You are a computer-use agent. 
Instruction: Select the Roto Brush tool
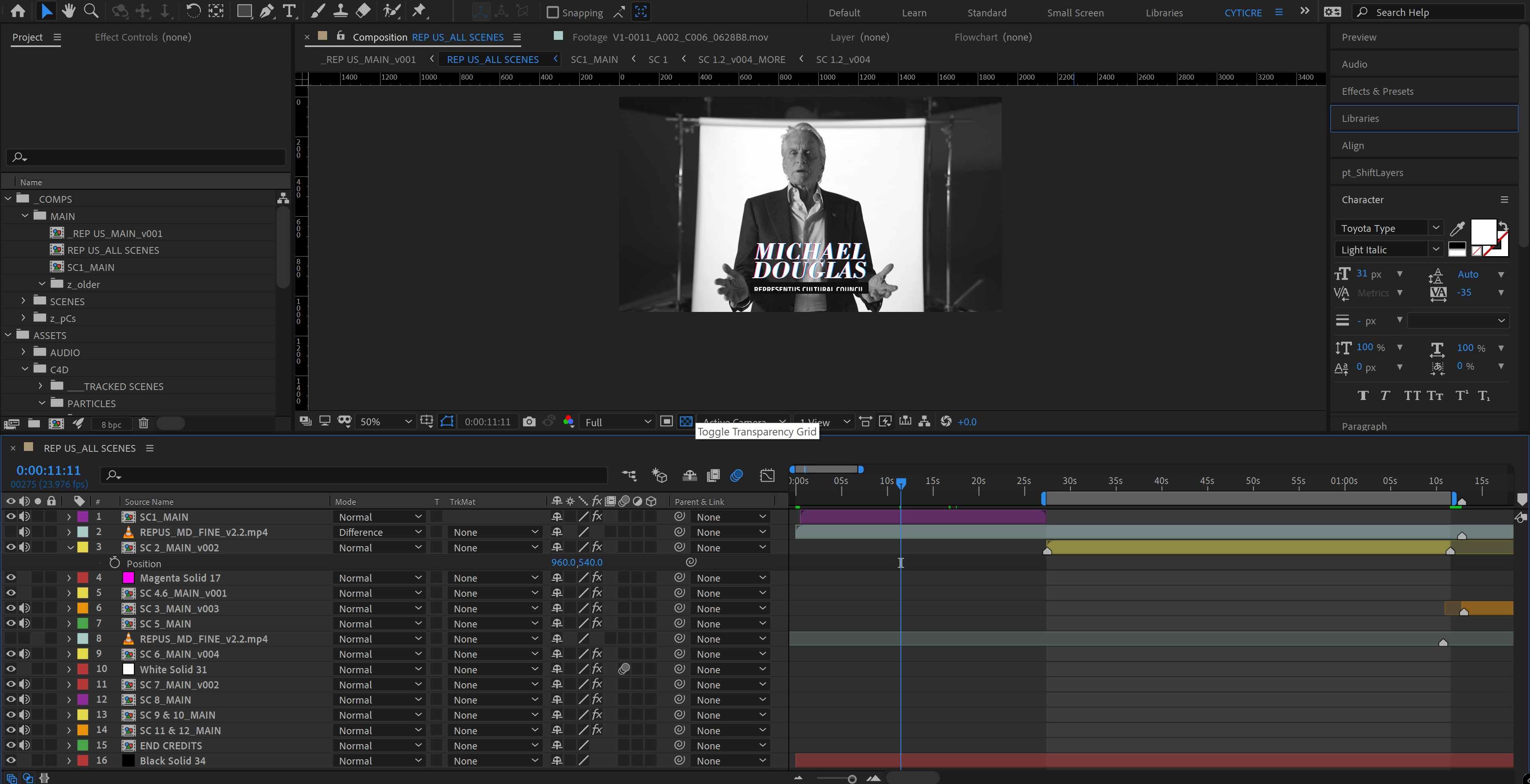click(391, 11)
